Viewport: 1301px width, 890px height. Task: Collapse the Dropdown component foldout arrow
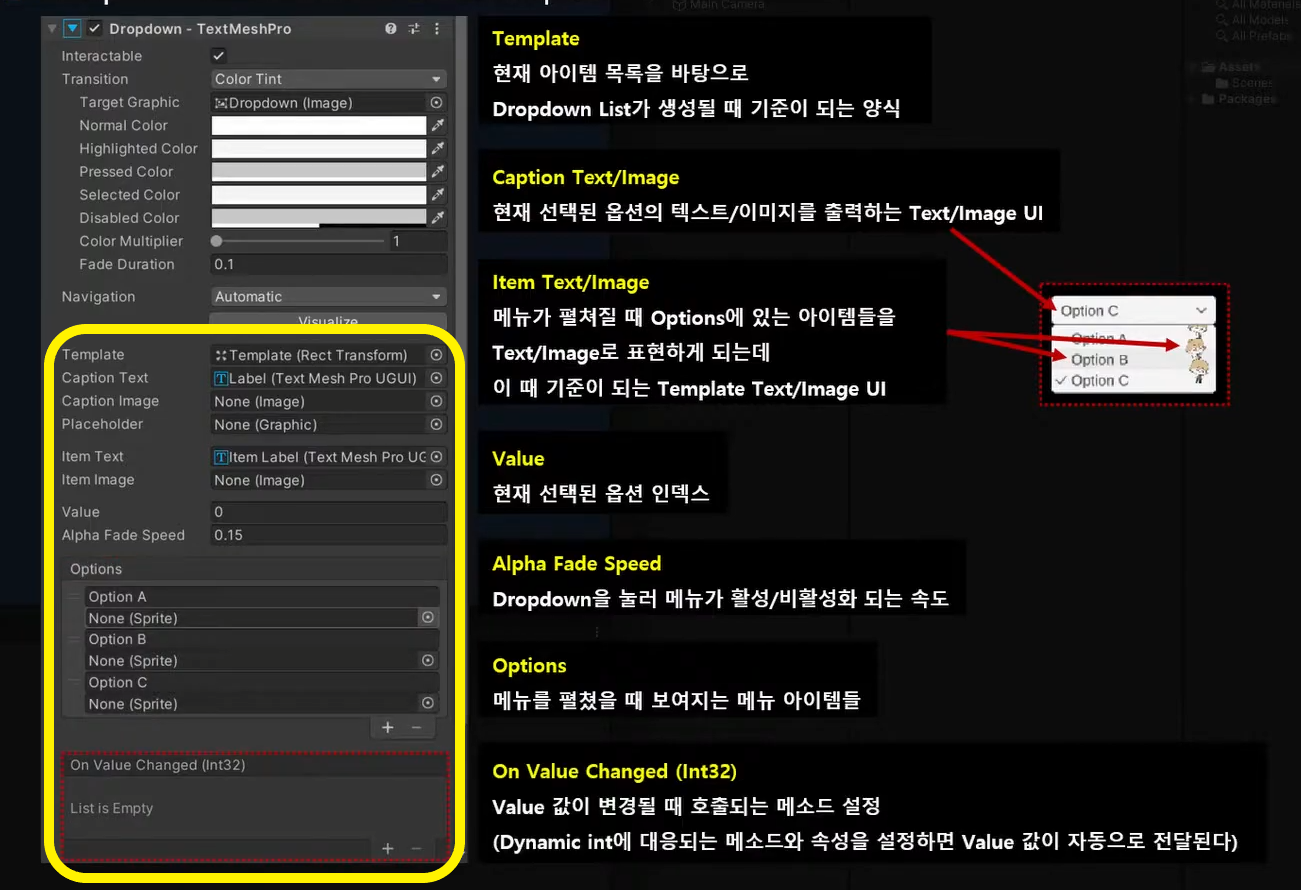click(52, 29)
